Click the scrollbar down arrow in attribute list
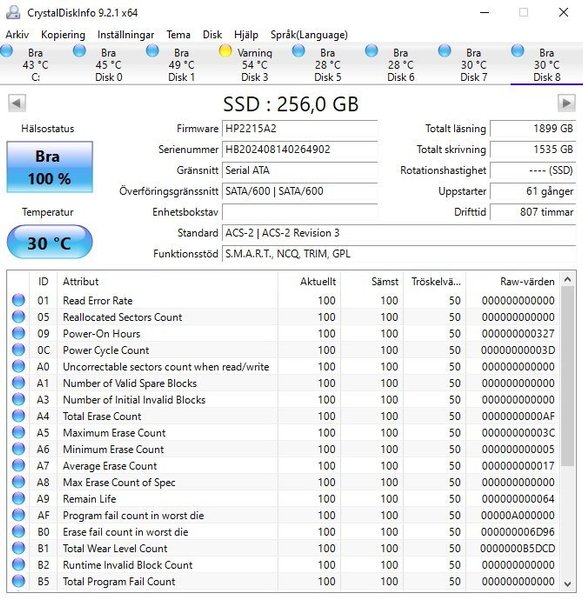This screenshot has height=600, width=583. [568, 584]
